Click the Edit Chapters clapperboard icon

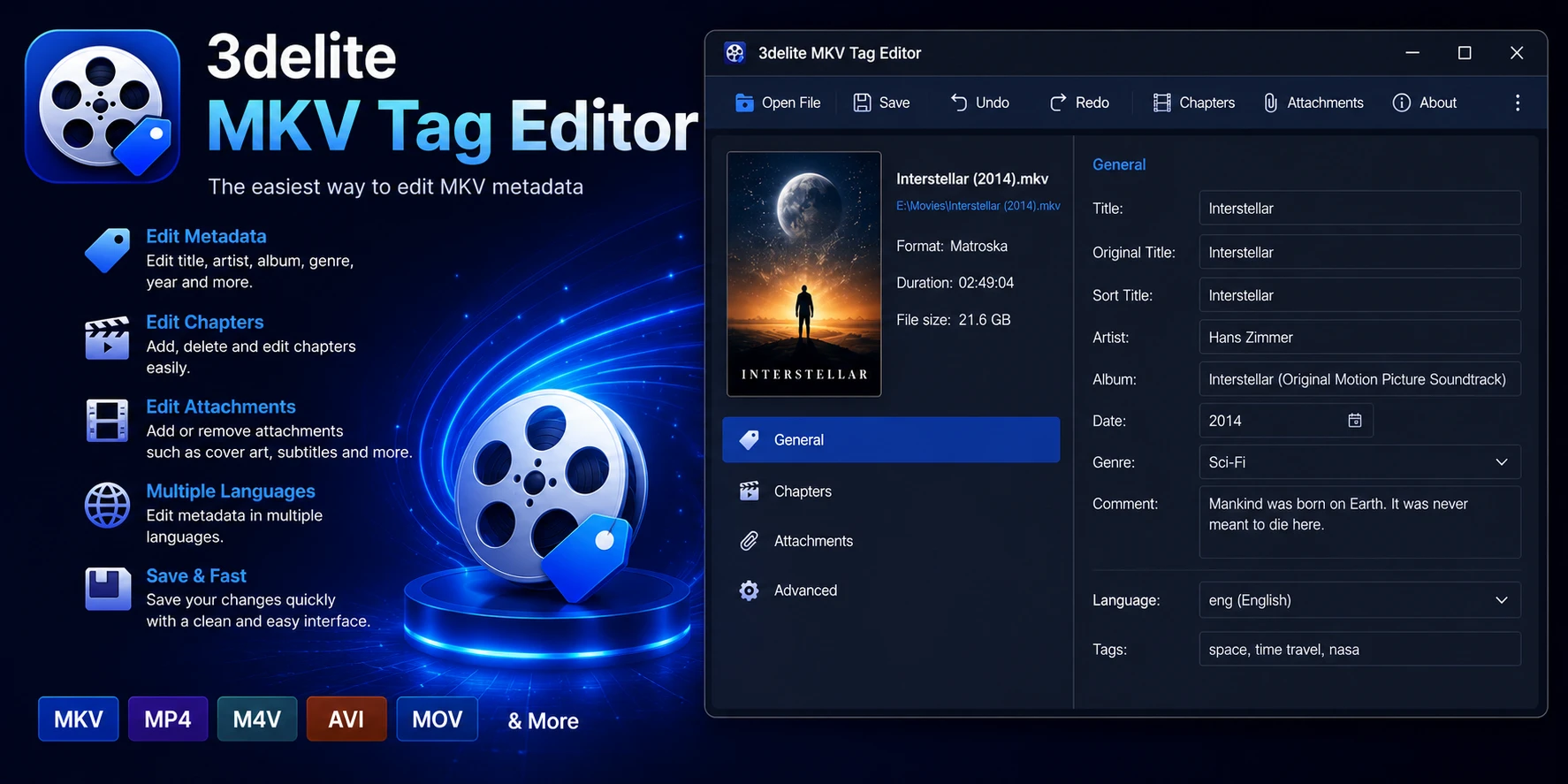pyautogui.click(x=107, y=339)
